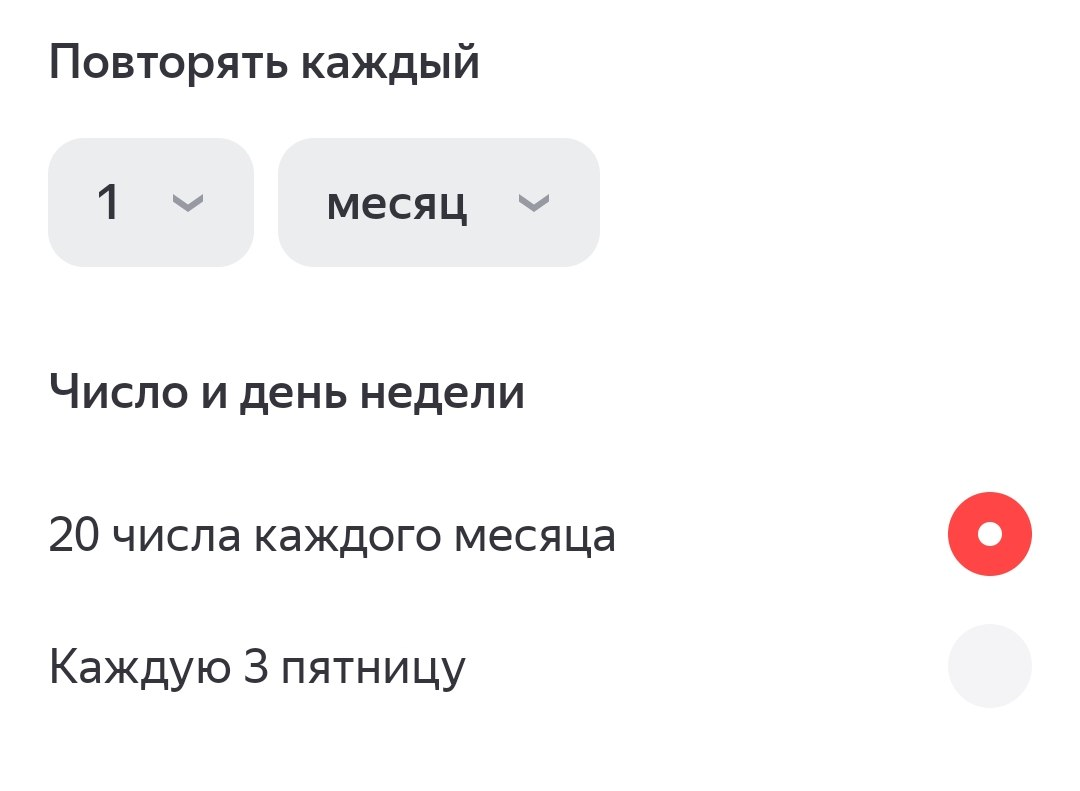This screenshot has height=791, width=1080.
Task: Click the 20 числа каждого месяца label
Action: (331, 537)
